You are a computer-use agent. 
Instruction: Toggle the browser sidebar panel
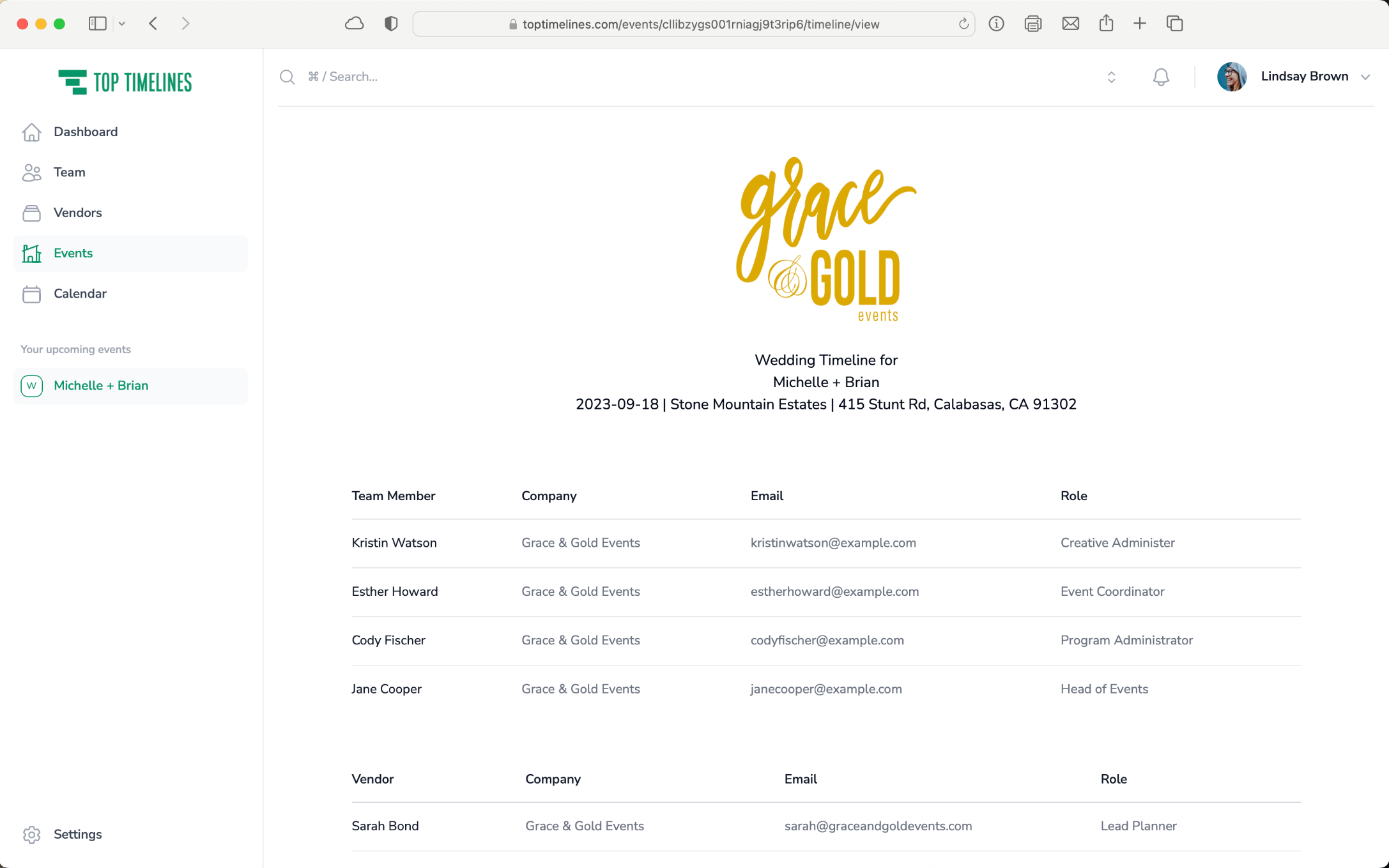(x=97, y=24)
